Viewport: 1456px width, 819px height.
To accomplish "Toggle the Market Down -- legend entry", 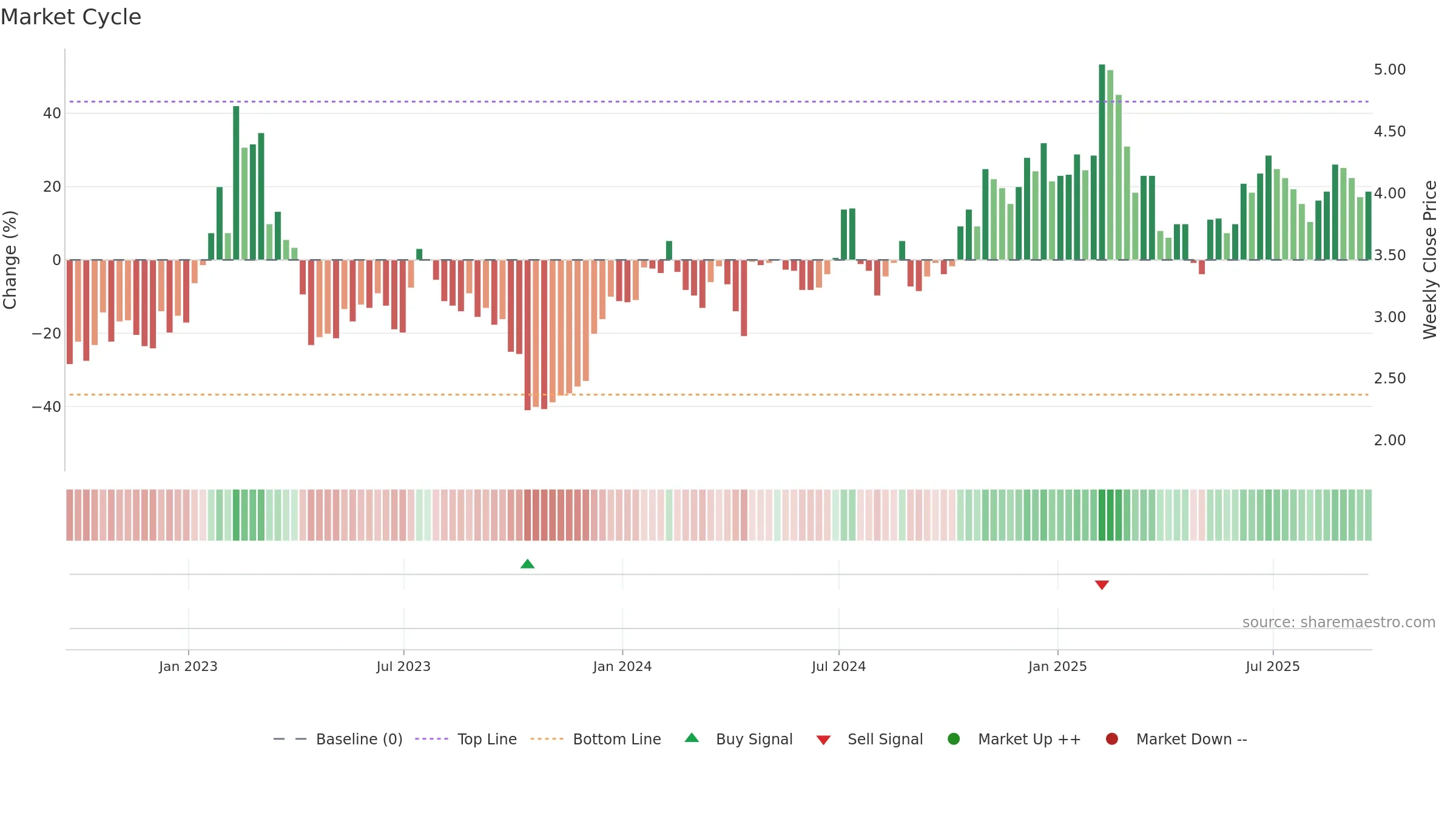I will click(1176, 740).
